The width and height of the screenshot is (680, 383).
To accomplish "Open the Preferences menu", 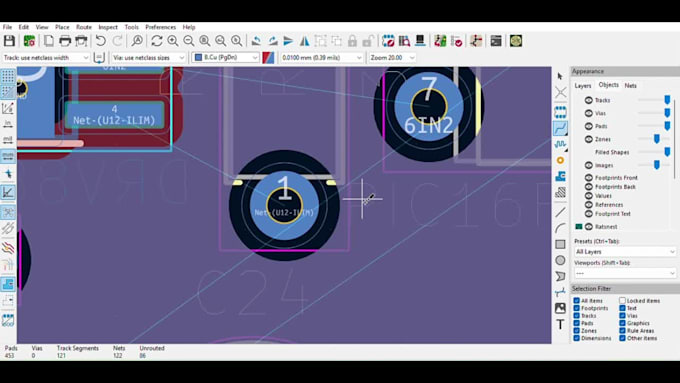I will (x=160, y=27).
